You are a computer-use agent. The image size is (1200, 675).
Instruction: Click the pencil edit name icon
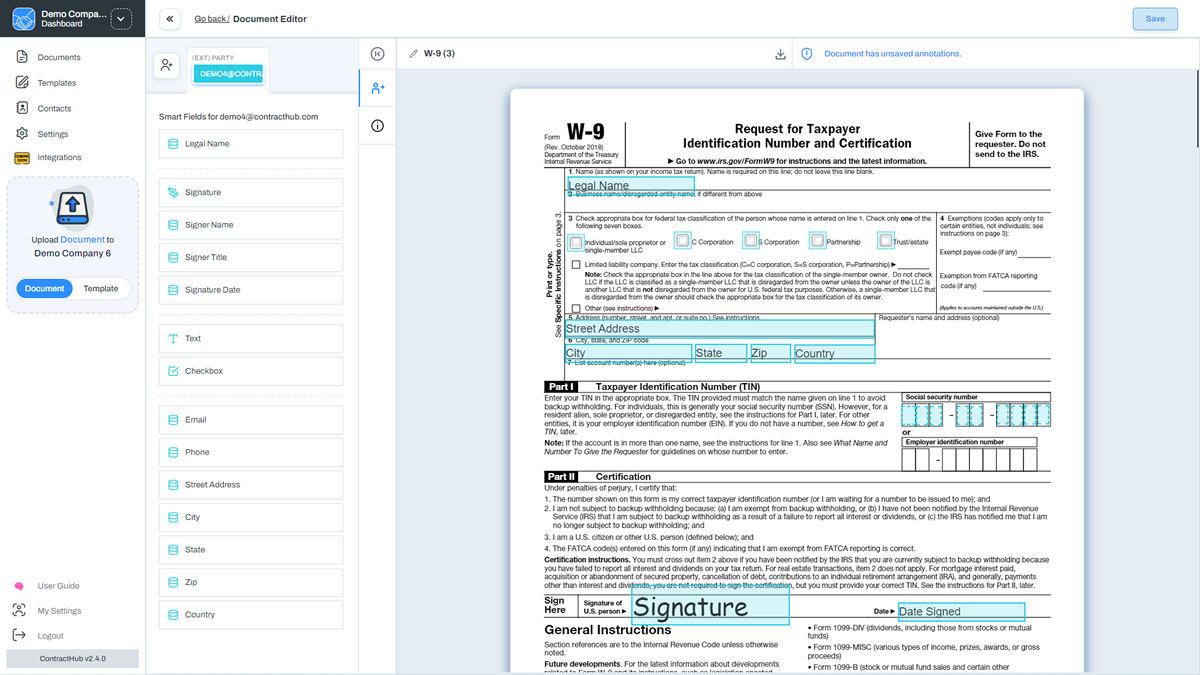click(414, 54)
